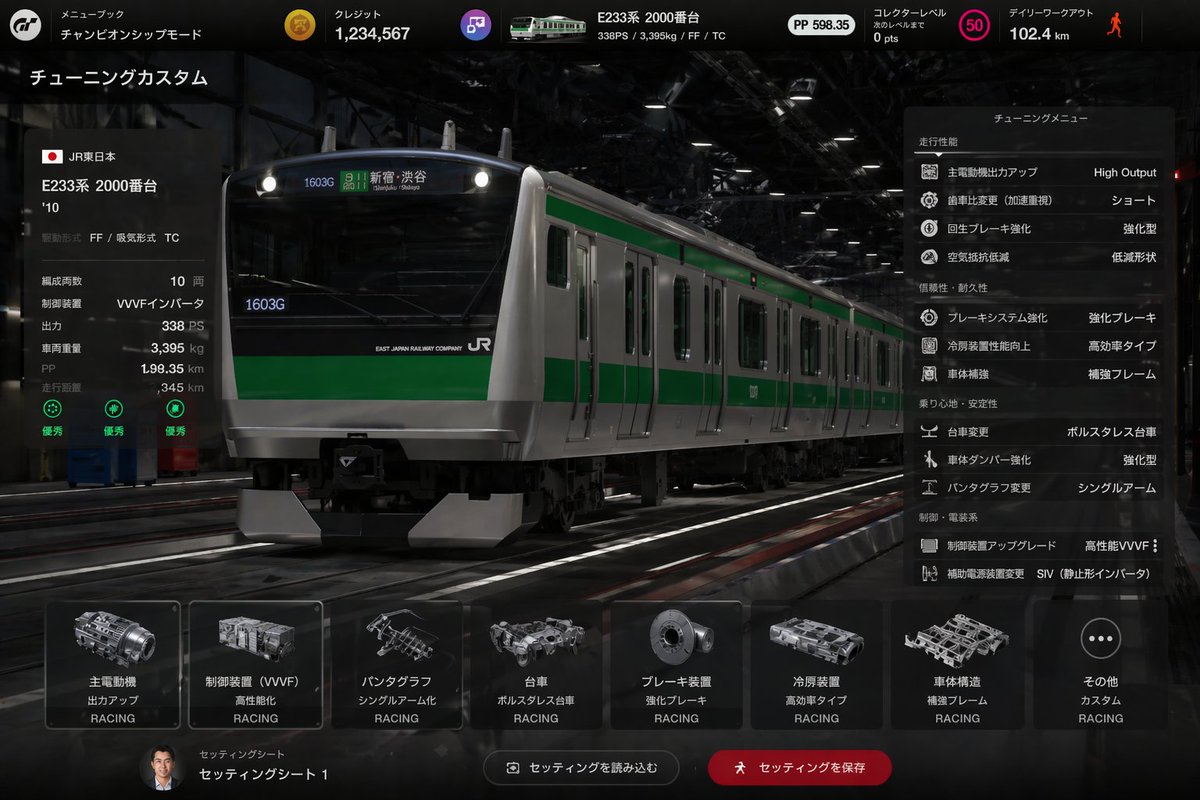Image resolution: width=1200 pixels, height=800 pixels.
Task: Open the three-dot menu beside 高性能VVVF
Action: [1155, 546]
